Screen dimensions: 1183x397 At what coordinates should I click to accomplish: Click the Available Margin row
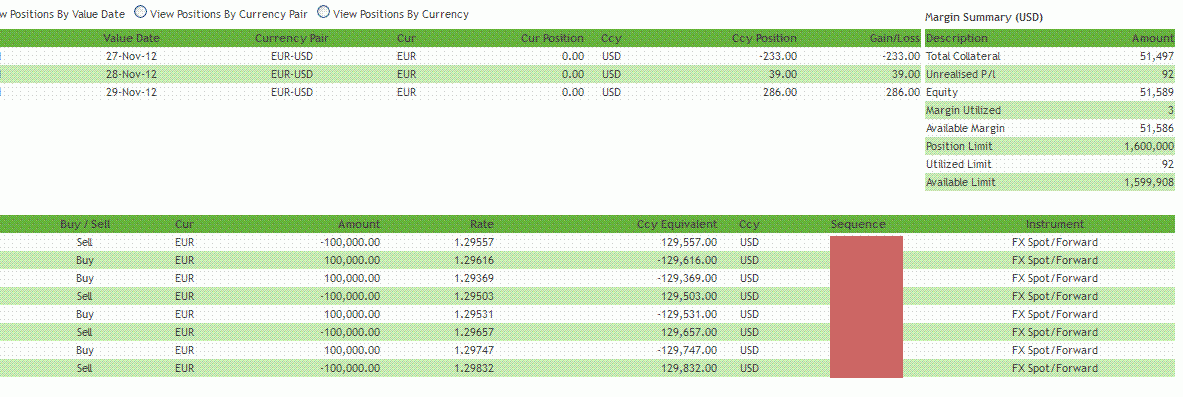point(1049,128)
